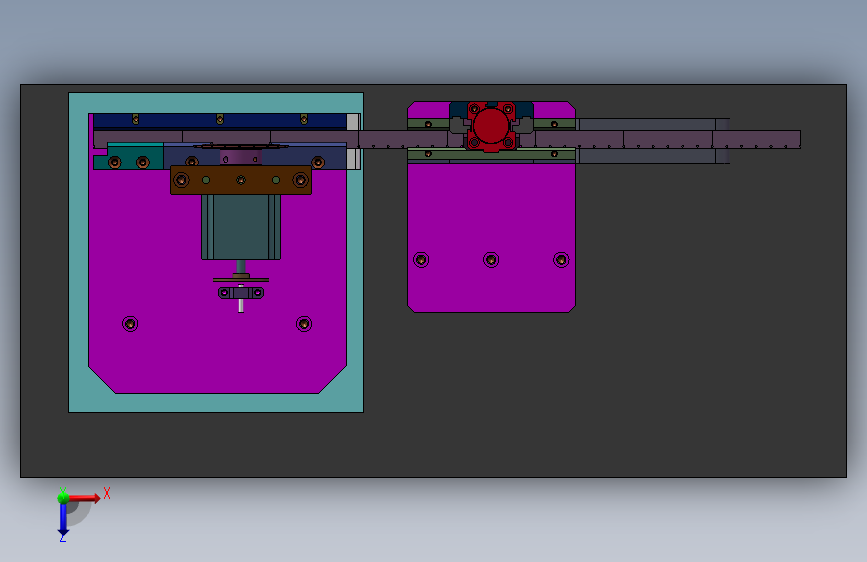Select the dark teal motor body
The height and width of the screenshot is (562, 867).
(x=241, y=227)
